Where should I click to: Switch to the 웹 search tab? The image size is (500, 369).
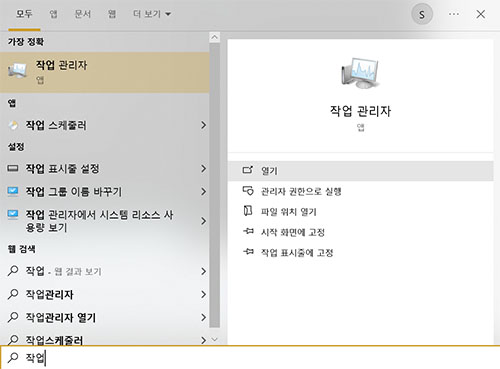point(112,14)
